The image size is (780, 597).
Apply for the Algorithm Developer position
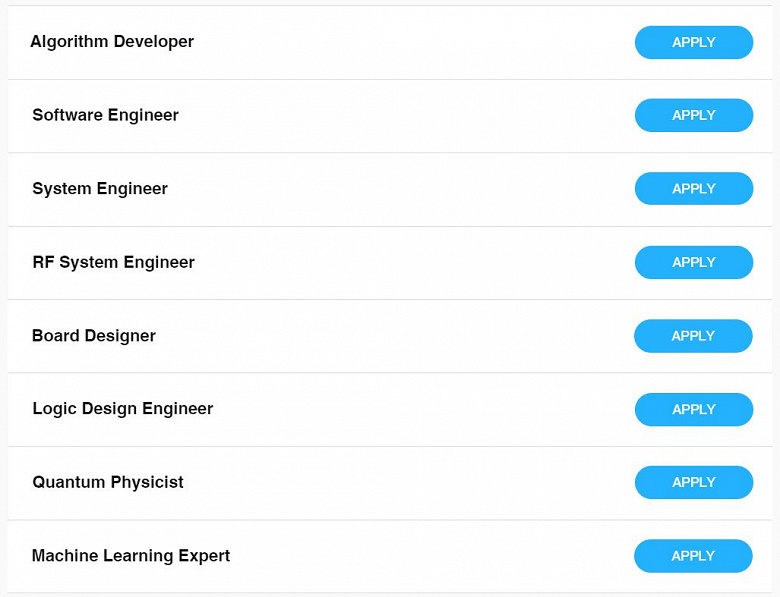693,43
